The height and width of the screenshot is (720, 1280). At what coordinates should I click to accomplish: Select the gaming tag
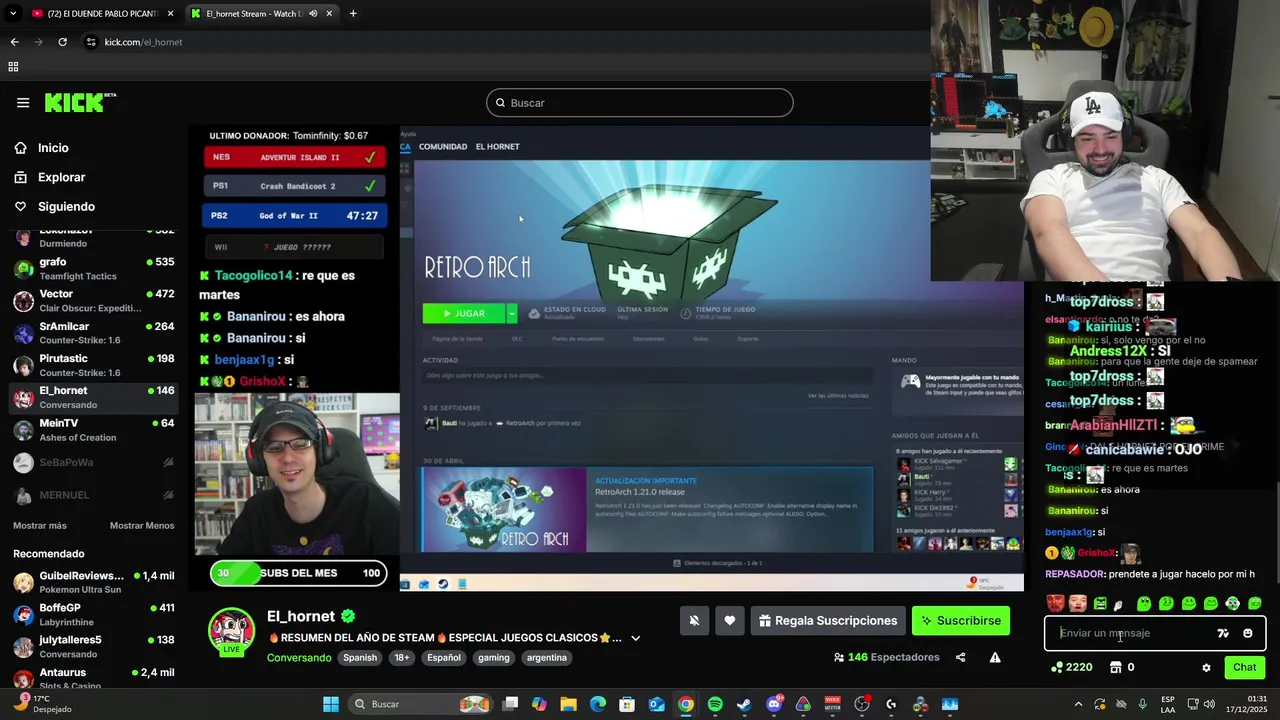(493, 658)
